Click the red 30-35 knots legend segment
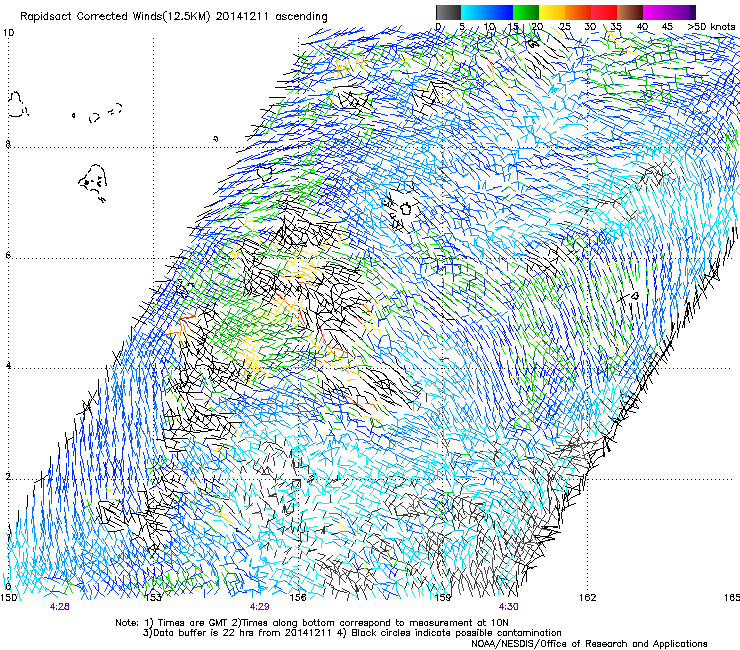The height and width of the screenshot is (650, 740). point(604,12)
